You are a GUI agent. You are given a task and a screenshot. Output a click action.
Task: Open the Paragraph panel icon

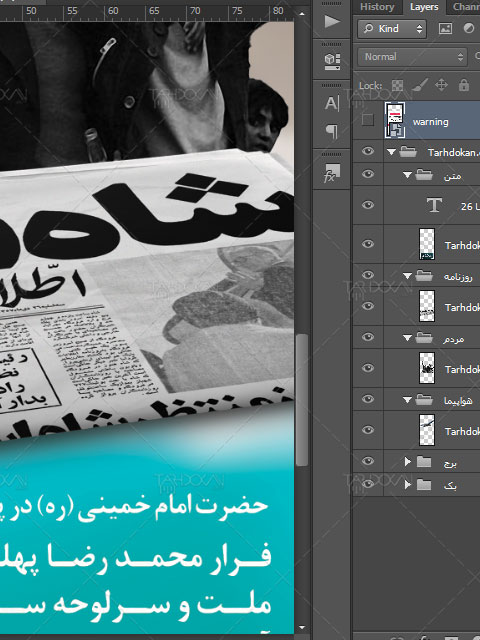point(332,131)
